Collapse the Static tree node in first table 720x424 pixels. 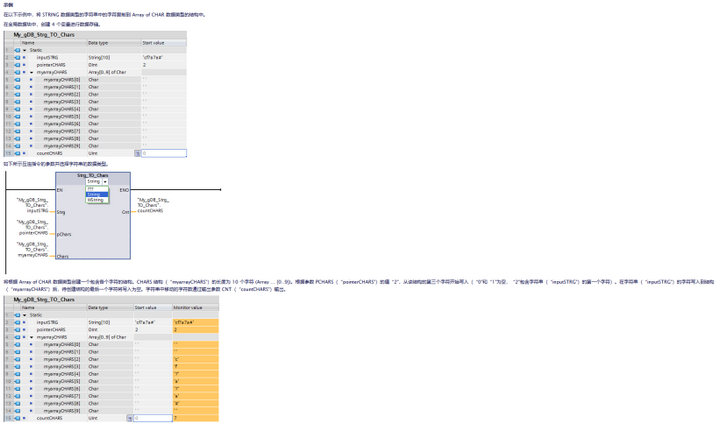click(24, 49)
